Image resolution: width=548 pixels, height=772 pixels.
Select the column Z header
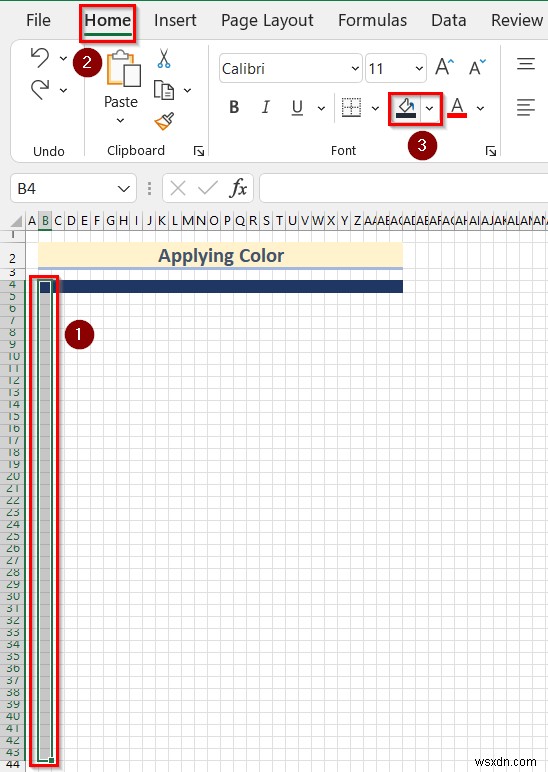357,221
